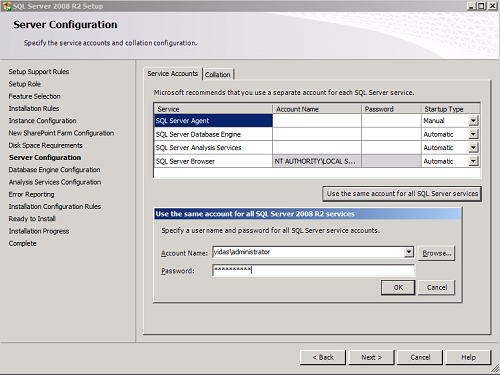Proceed with the Next button
The image size is (500, 375).
(371, 357)
